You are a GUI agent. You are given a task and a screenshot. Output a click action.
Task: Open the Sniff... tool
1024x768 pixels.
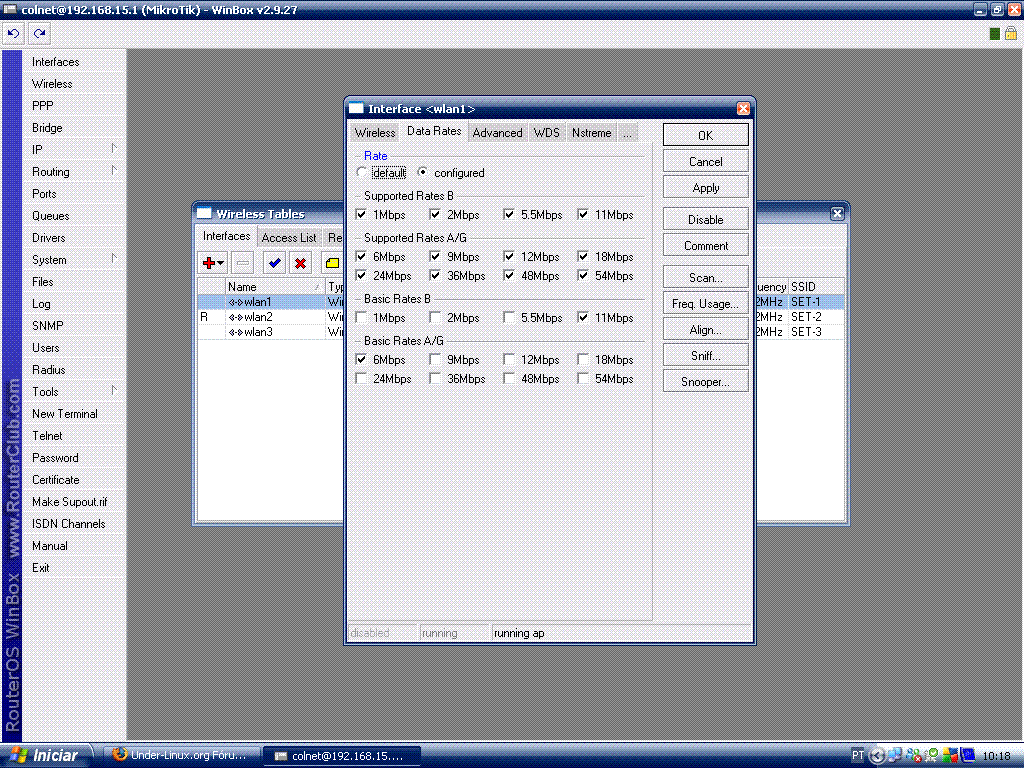705,355
